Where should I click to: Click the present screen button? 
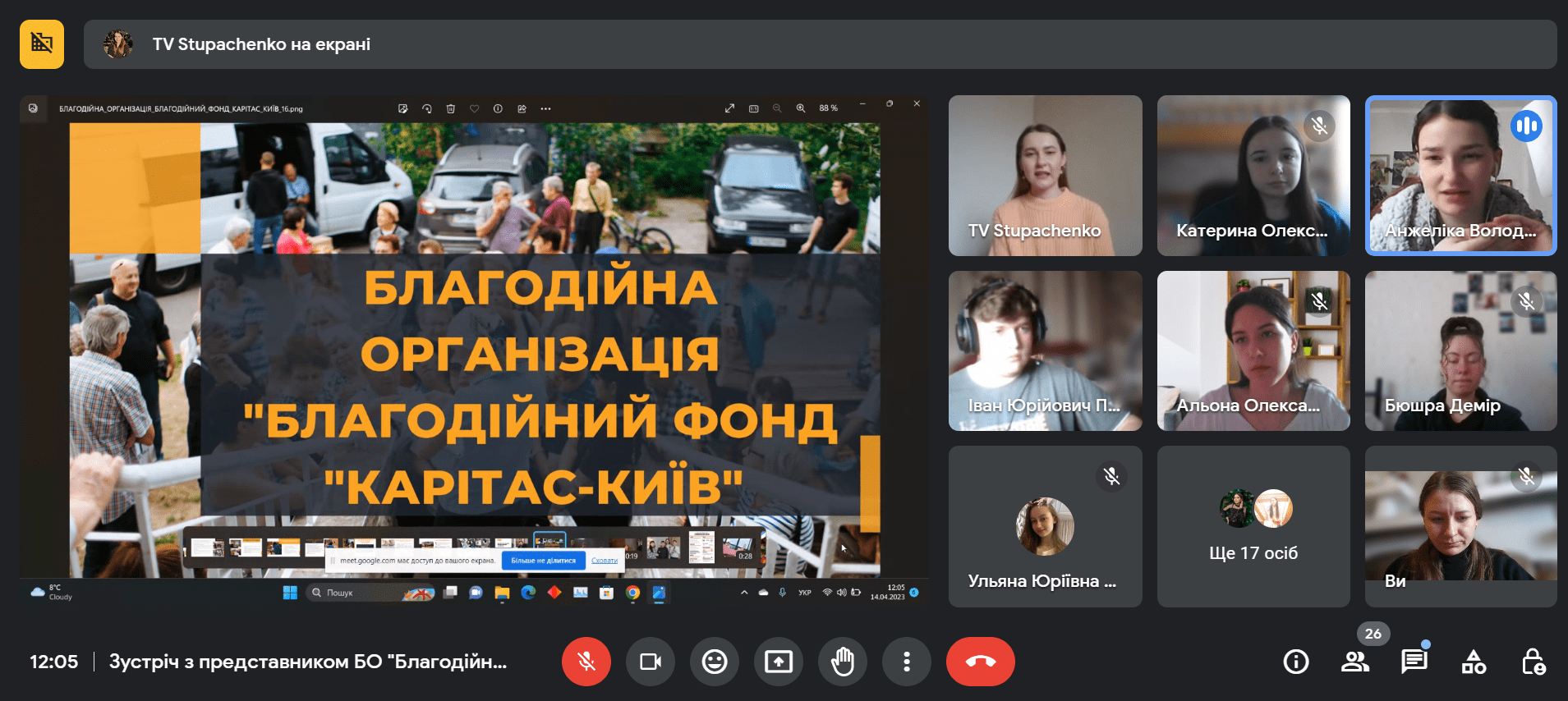(778, 662)
